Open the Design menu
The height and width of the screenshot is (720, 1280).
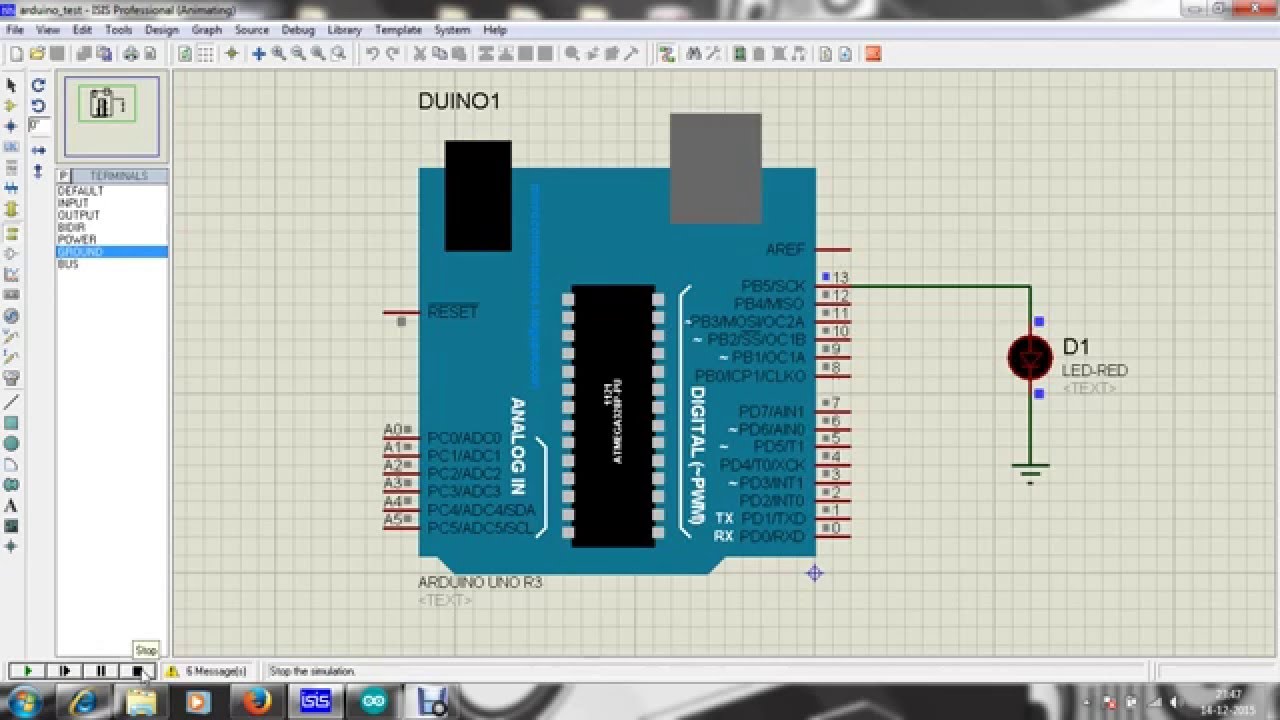[161, 30]
